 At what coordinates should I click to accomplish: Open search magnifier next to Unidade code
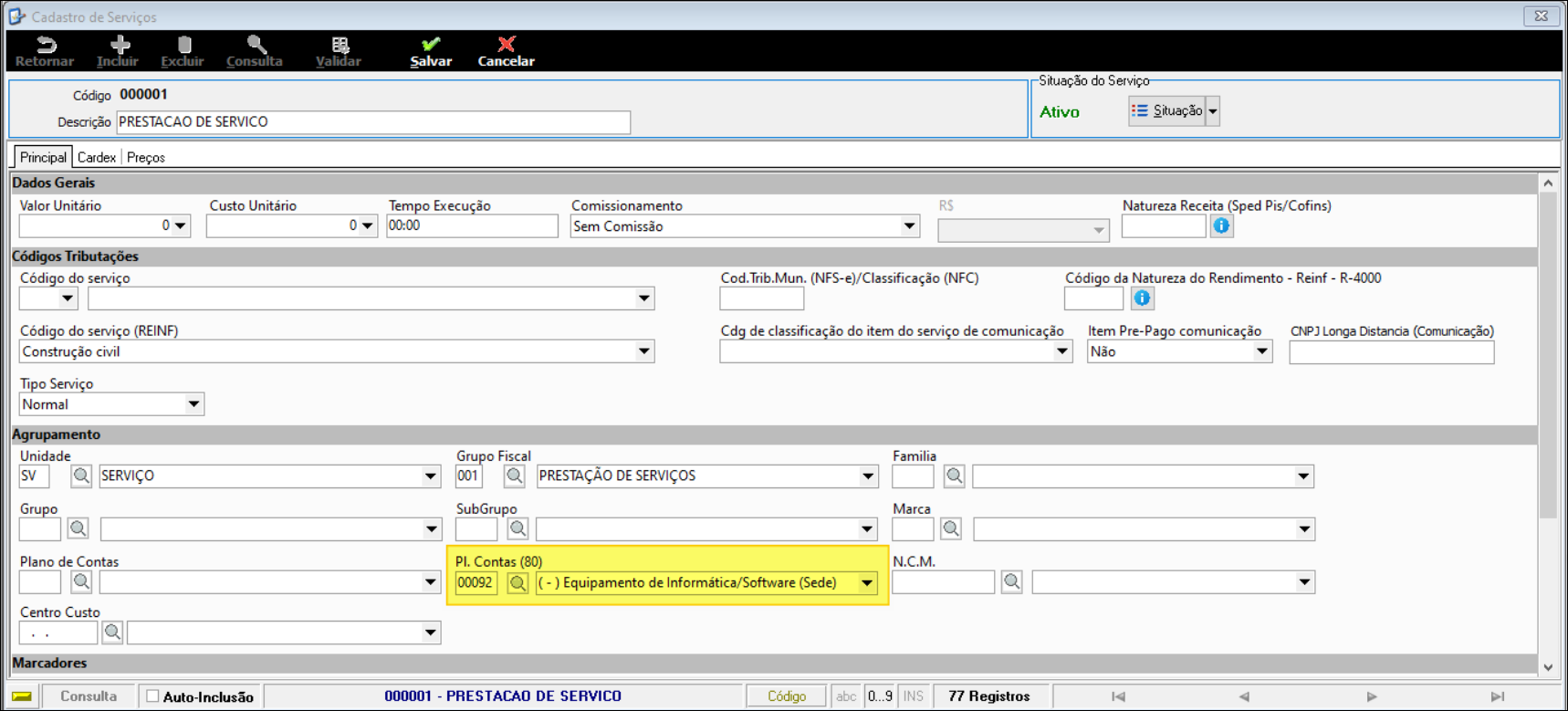pos(81,476)
